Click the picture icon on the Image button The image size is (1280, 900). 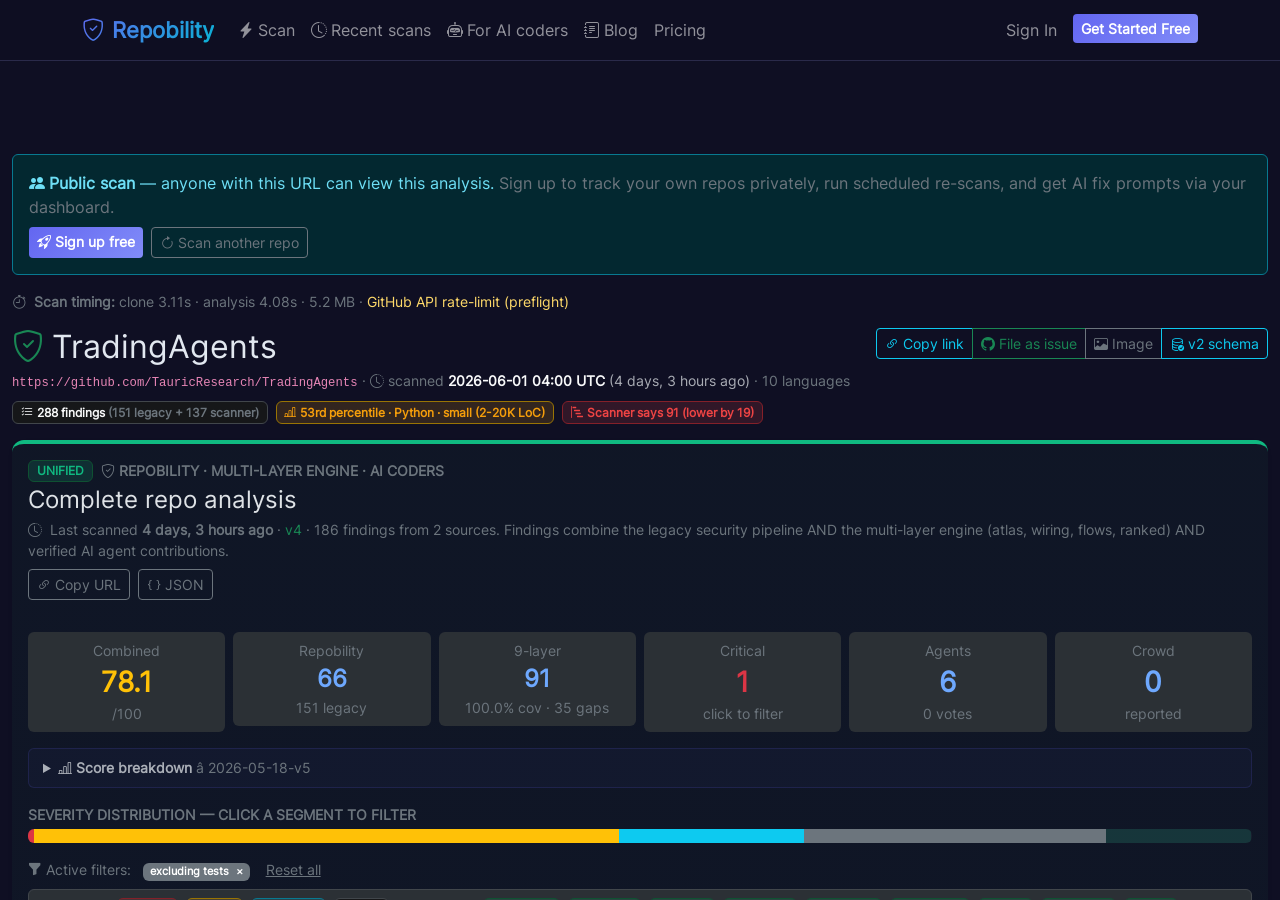(x=1101, y=344)
